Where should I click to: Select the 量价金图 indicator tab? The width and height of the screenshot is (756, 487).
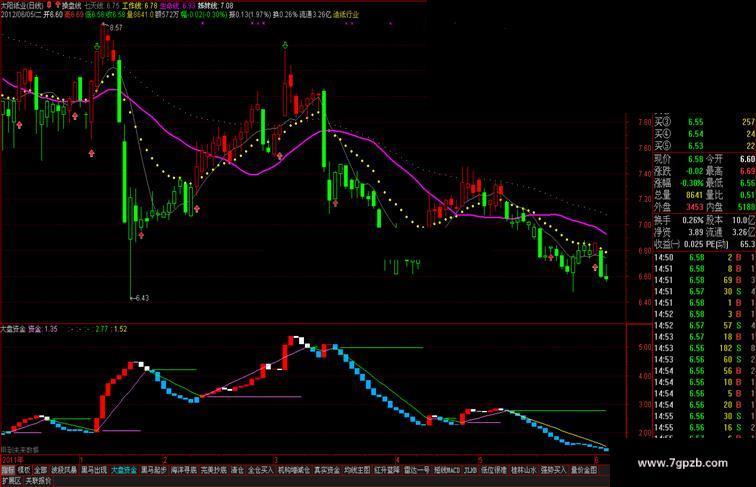tap(584, 470)
